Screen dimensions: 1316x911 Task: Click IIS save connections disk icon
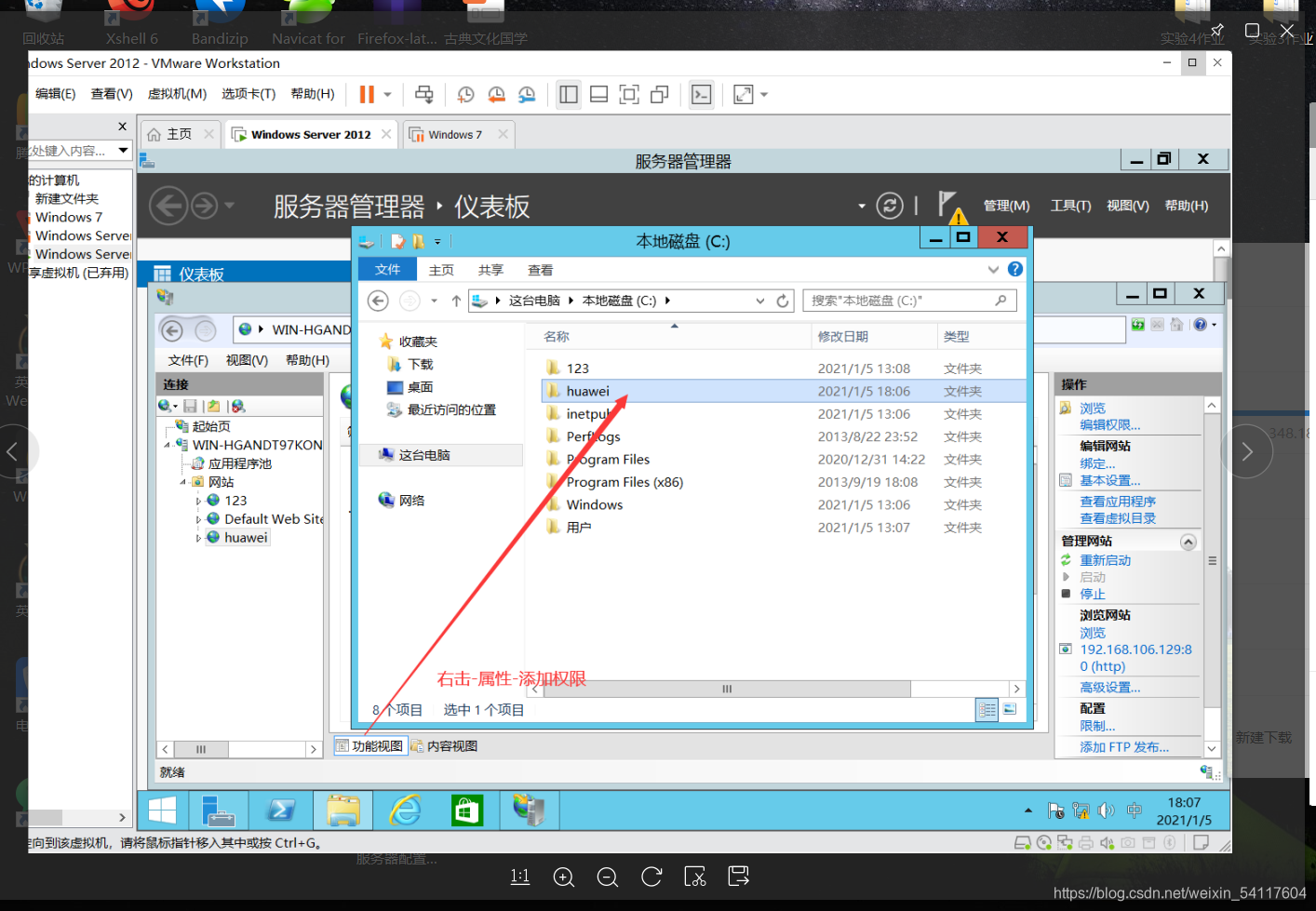tap(190, 406)
